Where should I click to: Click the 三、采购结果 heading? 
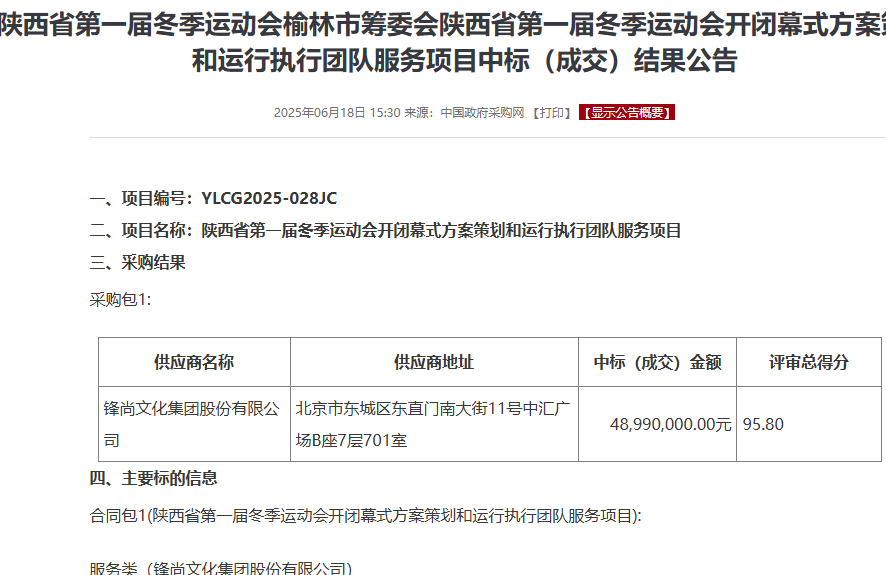tap(137, 263)
